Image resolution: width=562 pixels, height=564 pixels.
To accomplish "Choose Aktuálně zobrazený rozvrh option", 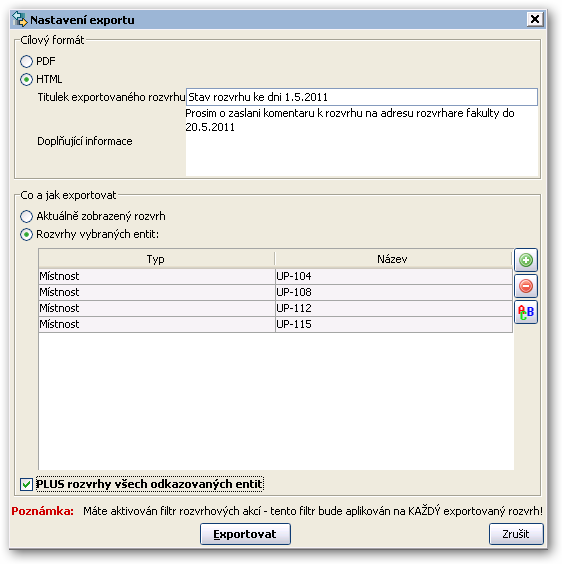I will pos(26,217).
